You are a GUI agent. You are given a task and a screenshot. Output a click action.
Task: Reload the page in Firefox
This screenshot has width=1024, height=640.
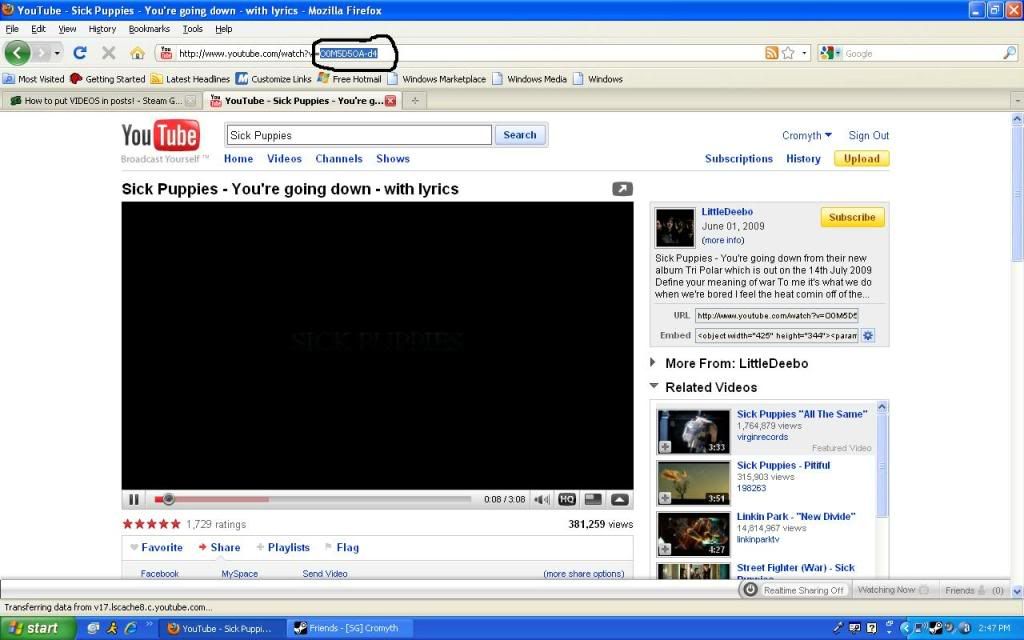click(x=80, y=53)
